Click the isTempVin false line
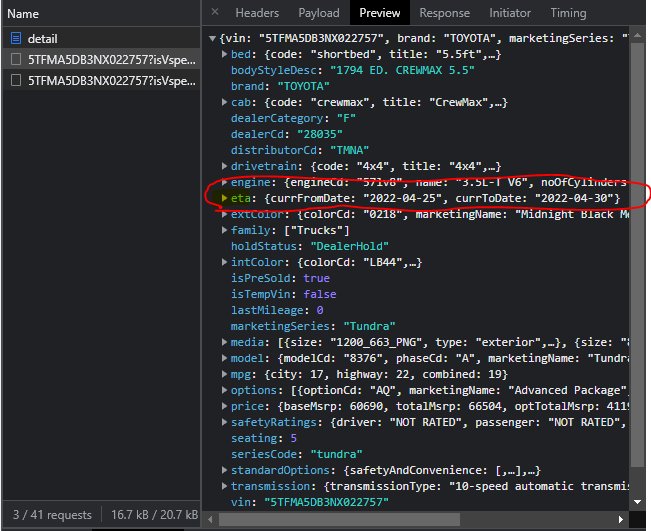This screenshot has height=531, width=651. click(284, 294)
